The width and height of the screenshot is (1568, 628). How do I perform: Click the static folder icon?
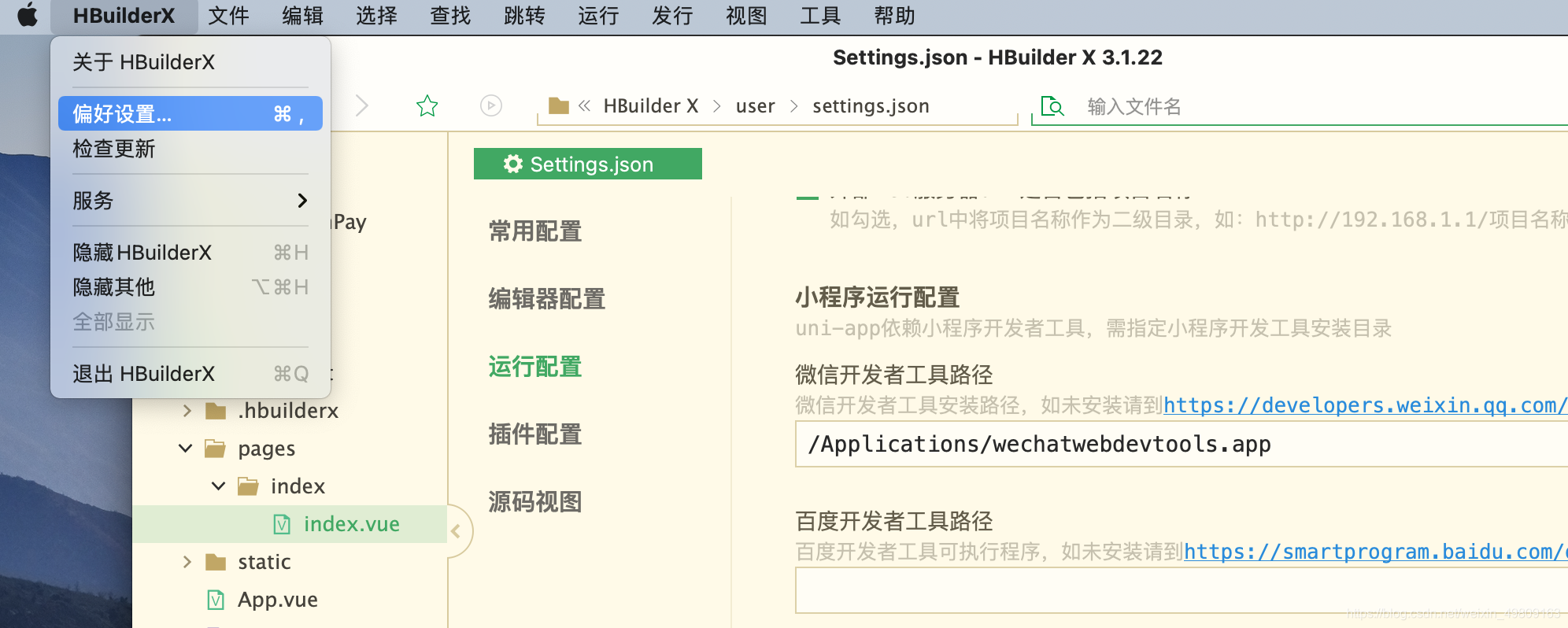216,562
